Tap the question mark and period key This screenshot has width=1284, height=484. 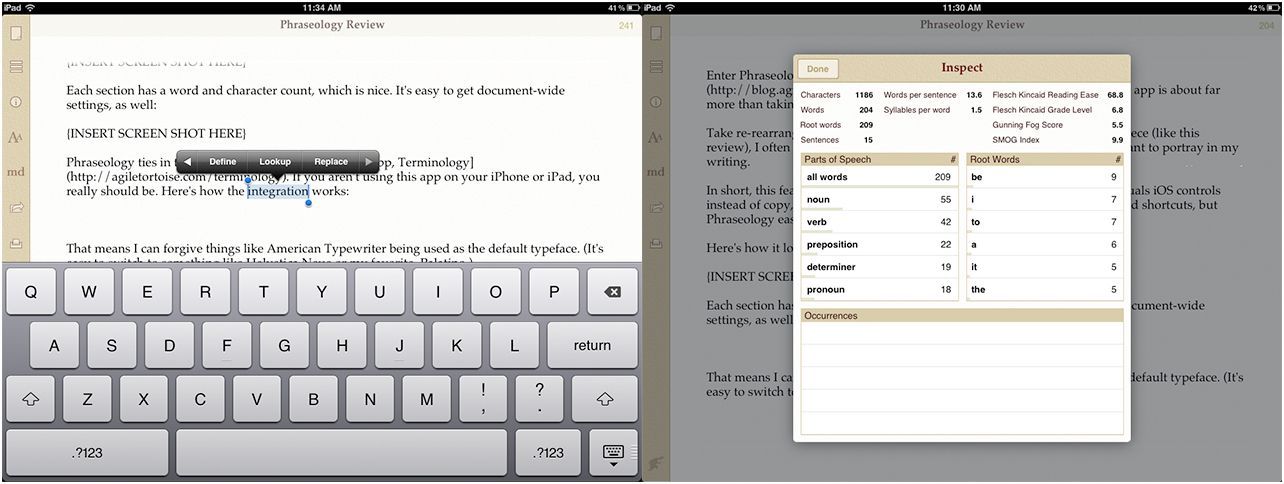point(540,399)
